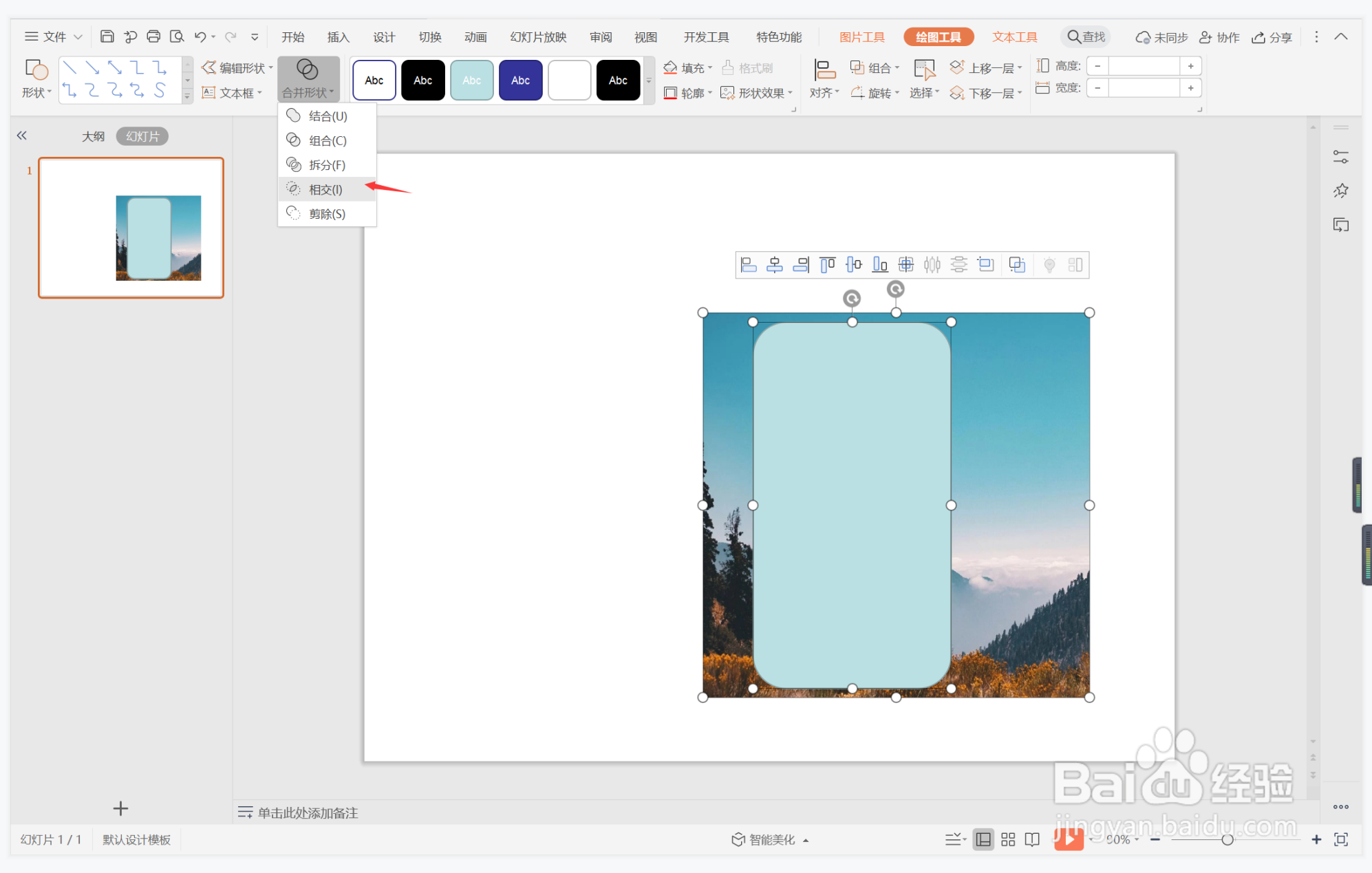Click the 协作 collaborate button
Viewport: 1372px width, 873px height.
[x=1219, y=36]
